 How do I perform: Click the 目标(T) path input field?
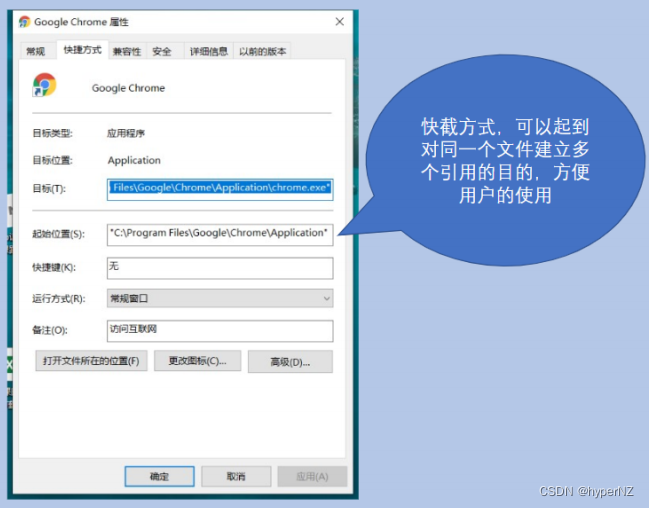[x=220, y=190]
